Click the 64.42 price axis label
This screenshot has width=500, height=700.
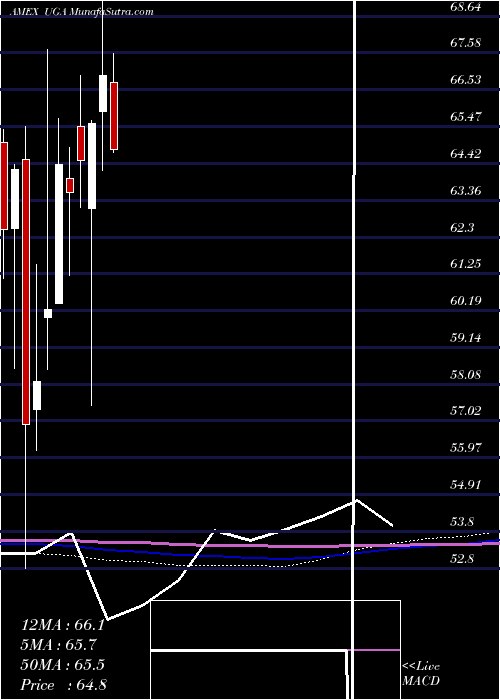pos(467,154)
